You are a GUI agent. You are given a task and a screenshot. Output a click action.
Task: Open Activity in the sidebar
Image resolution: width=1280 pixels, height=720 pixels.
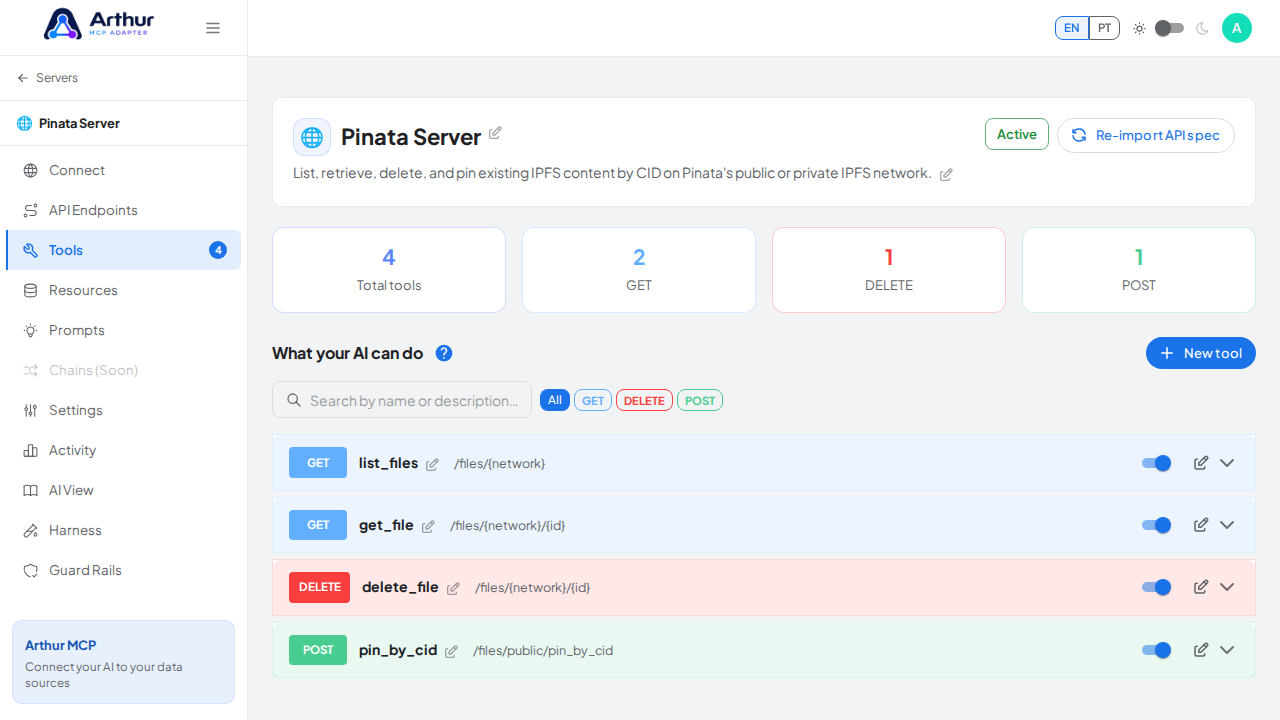(124, 450)
